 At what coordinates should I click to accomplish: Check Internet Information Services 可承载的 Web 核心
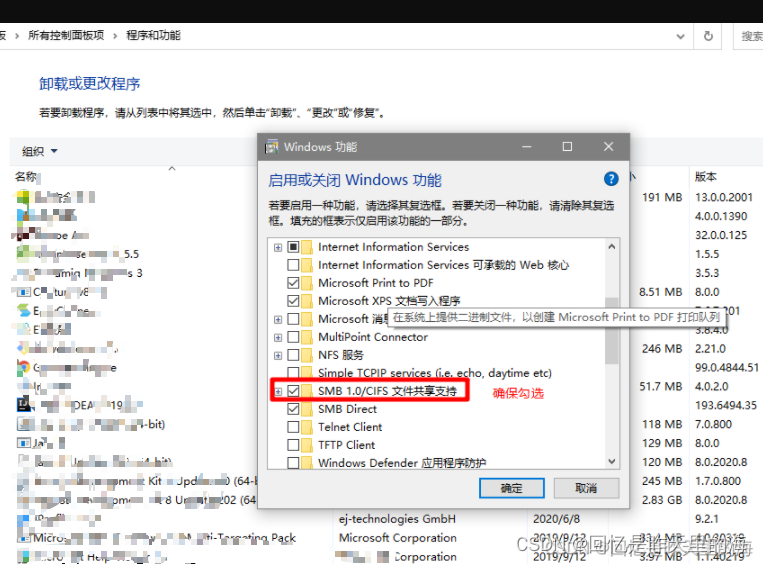click(293, 265)
